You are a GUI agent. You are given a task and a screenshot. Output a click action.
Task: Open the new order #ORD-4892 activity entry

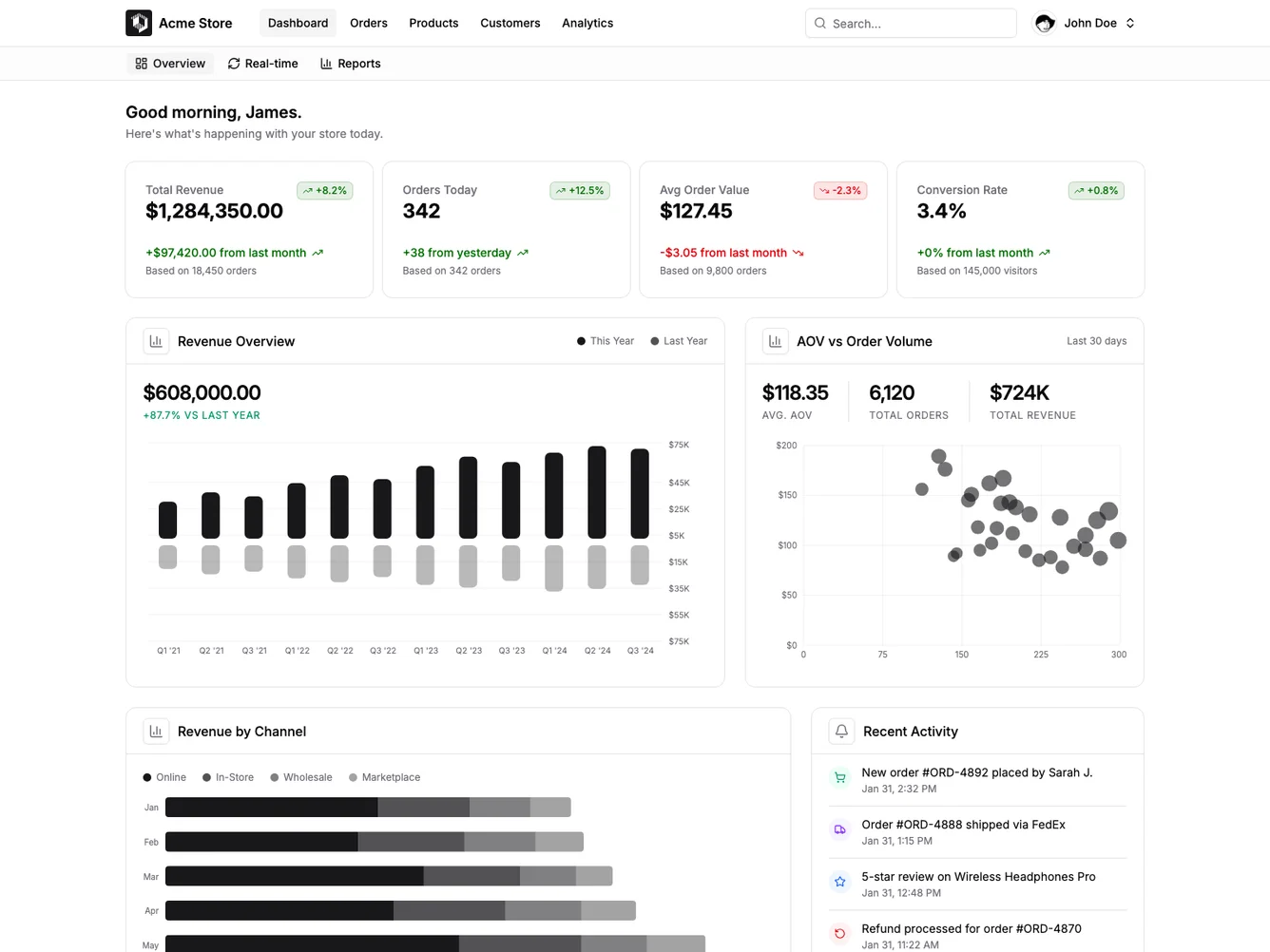coord(976,779)
